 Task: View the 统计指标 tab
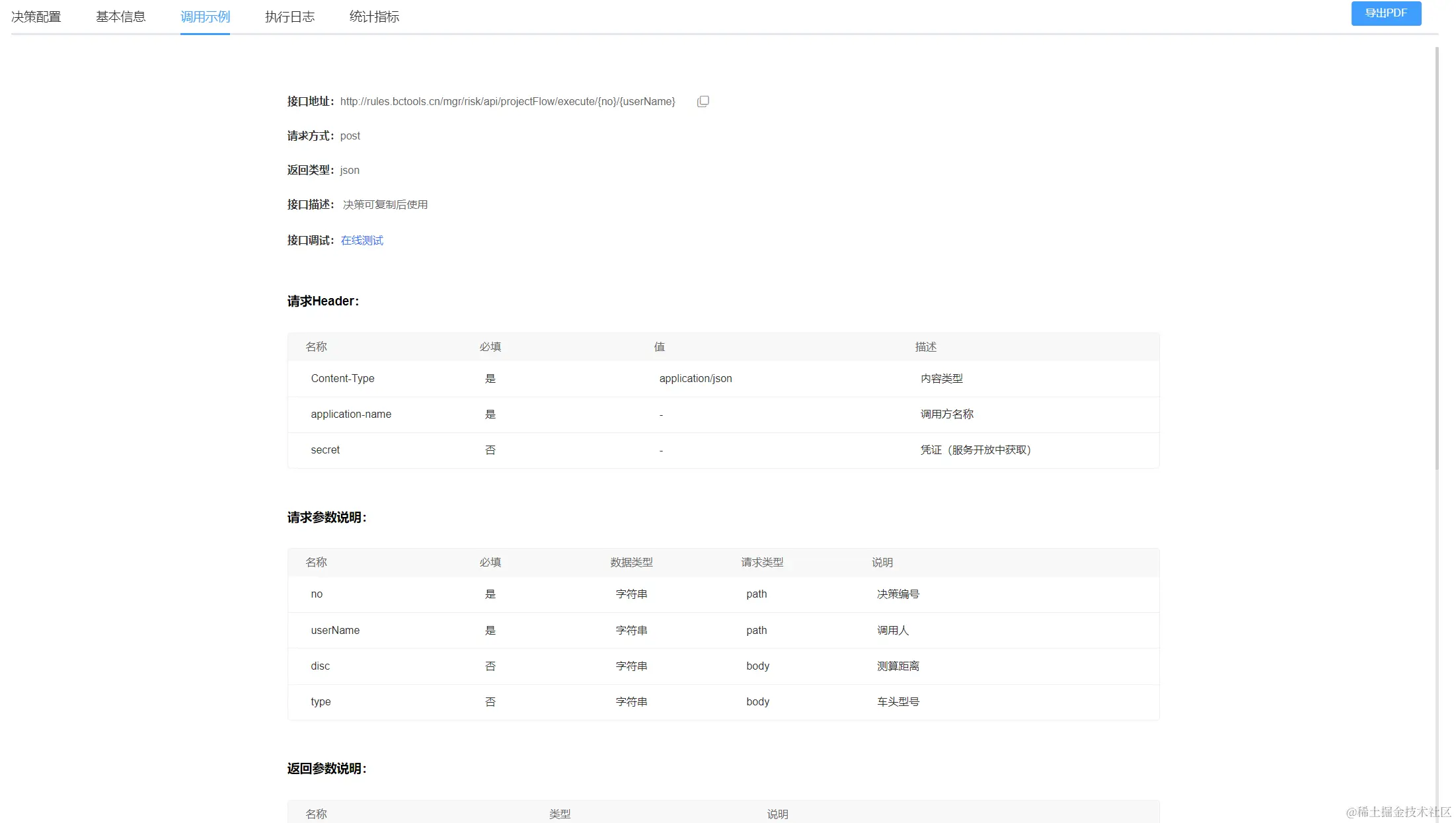[x=374, y=17]
